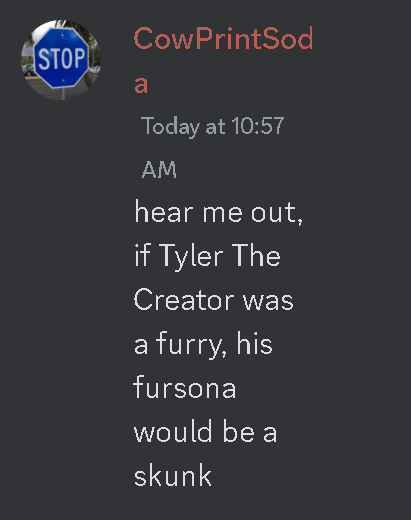411x520 pixels.
Task: Select the word me in the message
Action: click(222, 214)
